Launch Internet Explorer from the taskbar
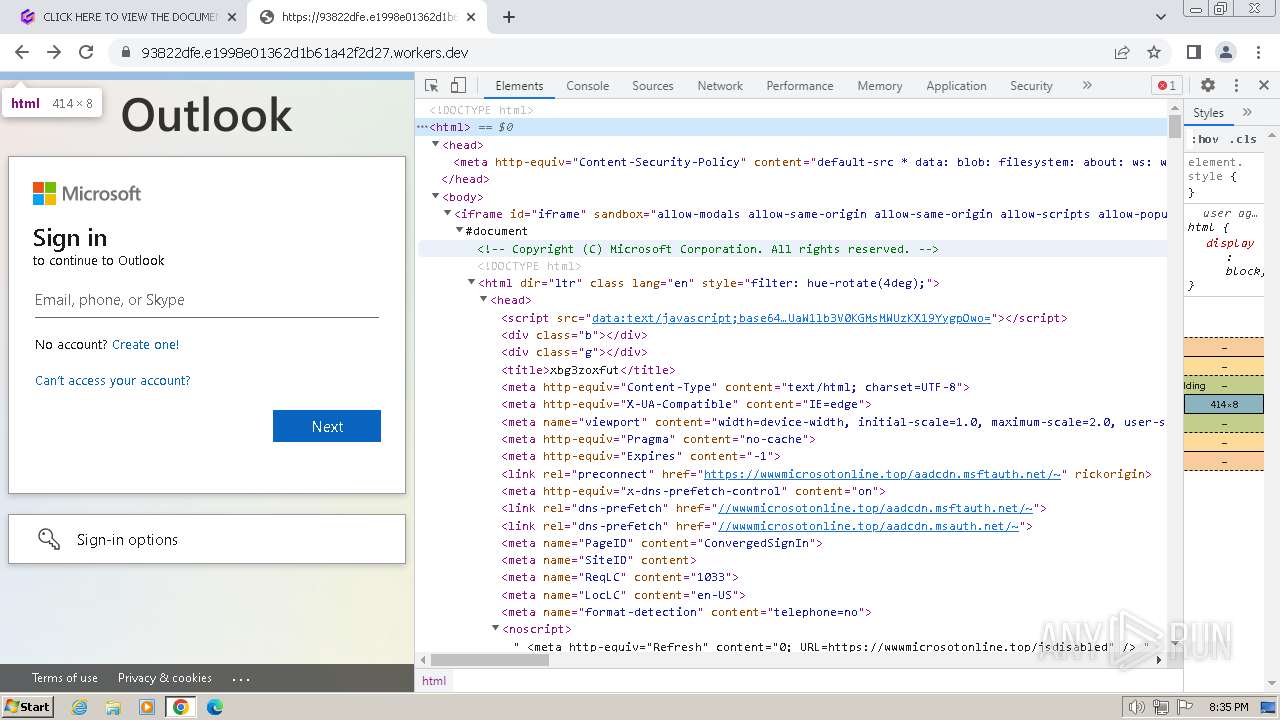 (x=79, y=706)
